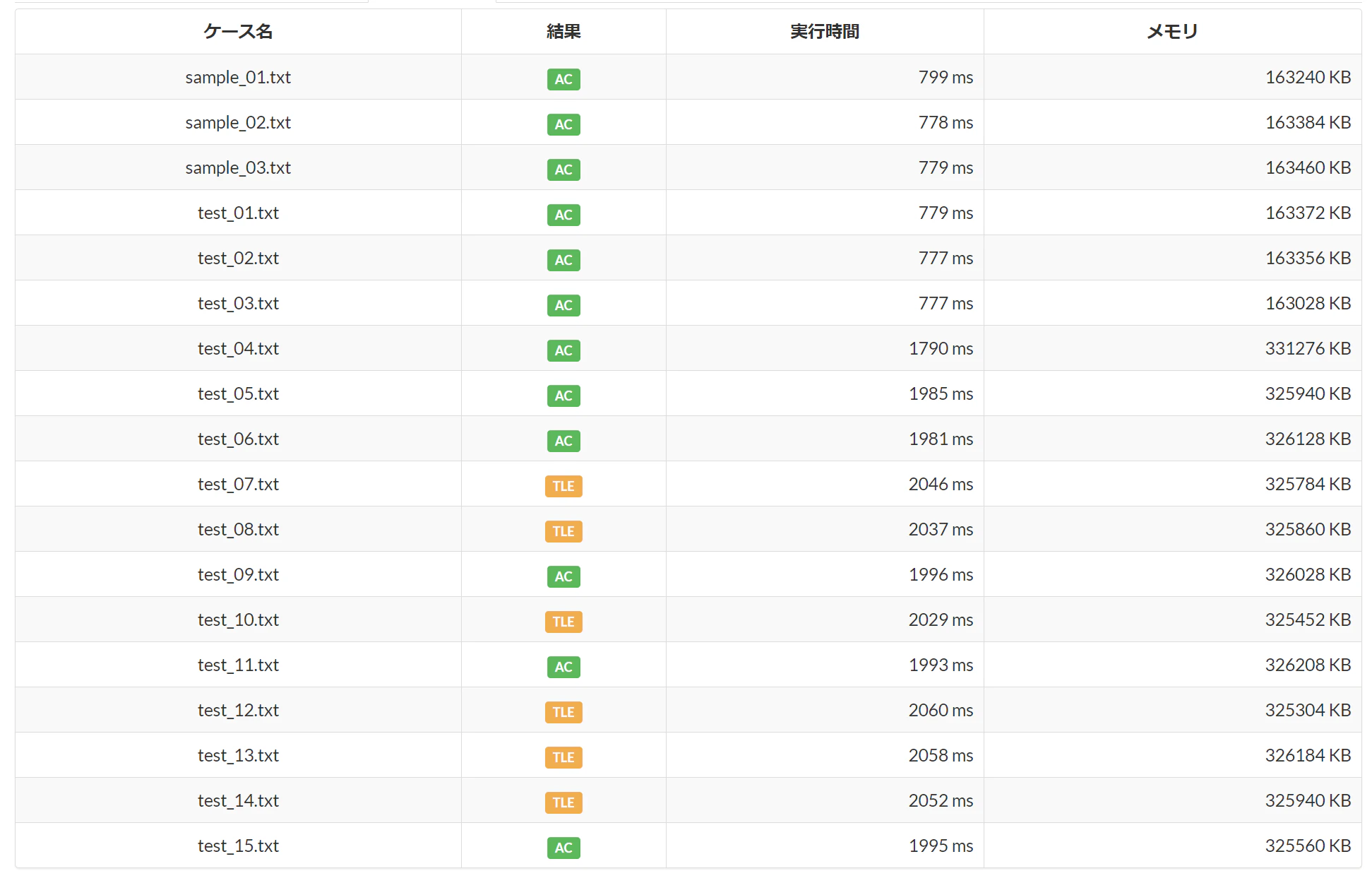Select the sample_01.txt case name

(238, 78)
